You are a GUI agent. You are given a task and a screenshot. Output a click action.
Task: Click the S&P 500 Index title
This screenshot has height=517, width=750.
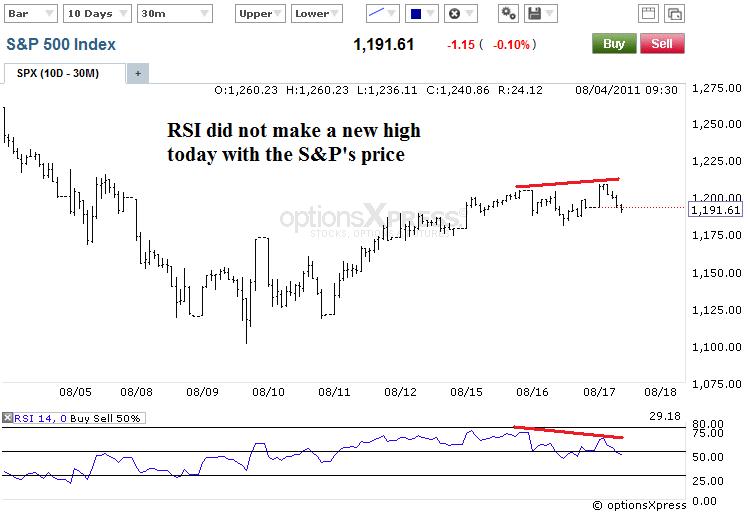click(x=61, y=44)
